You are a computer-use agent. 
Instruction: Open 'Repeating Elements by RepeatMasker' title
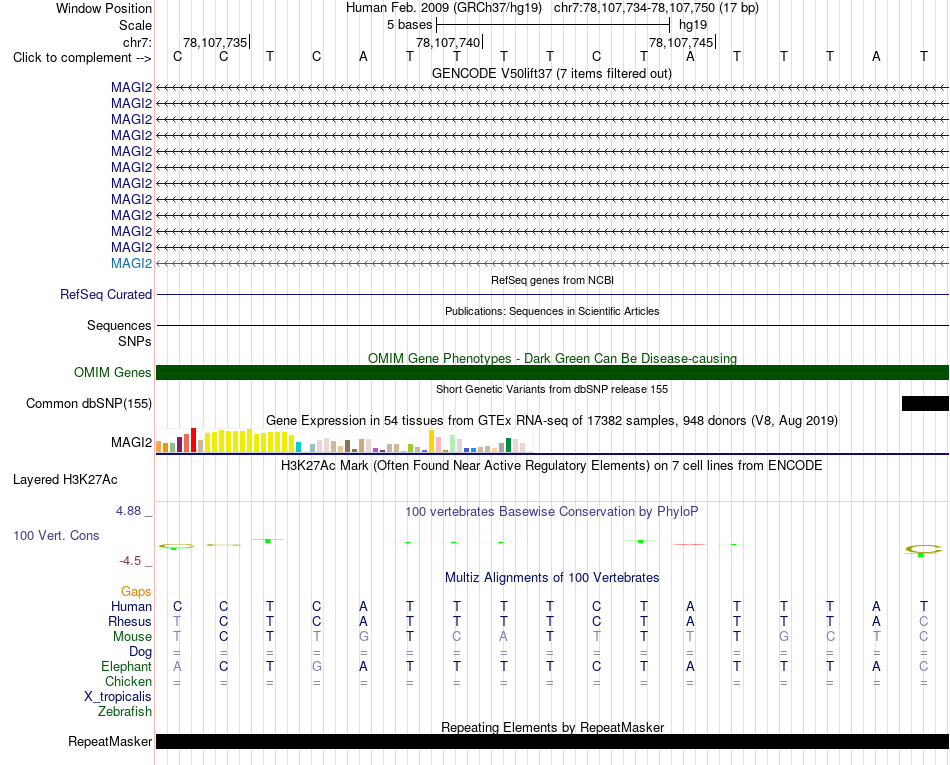pos(553,727)
